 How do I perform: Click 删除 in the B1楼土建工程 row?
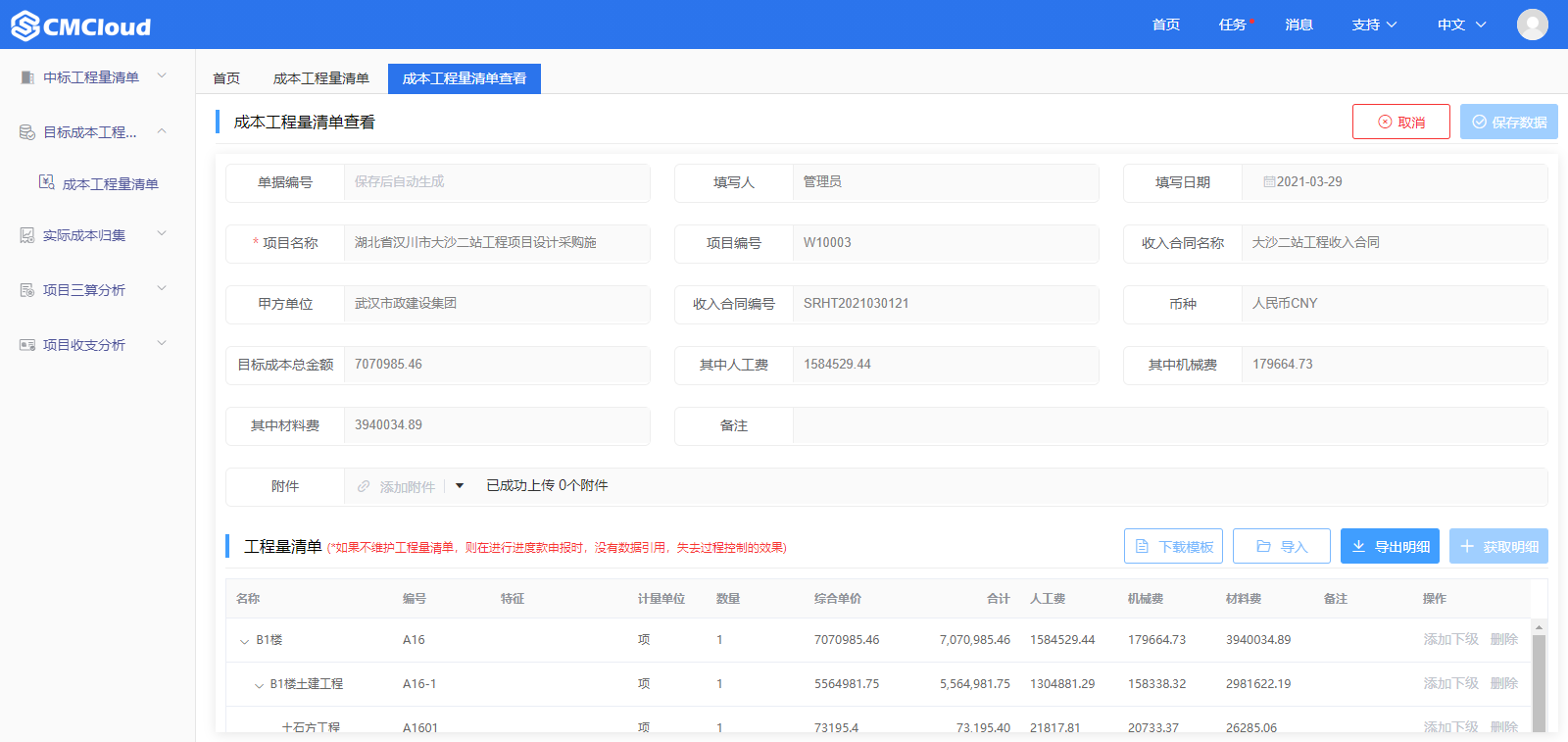point(1504,683)
